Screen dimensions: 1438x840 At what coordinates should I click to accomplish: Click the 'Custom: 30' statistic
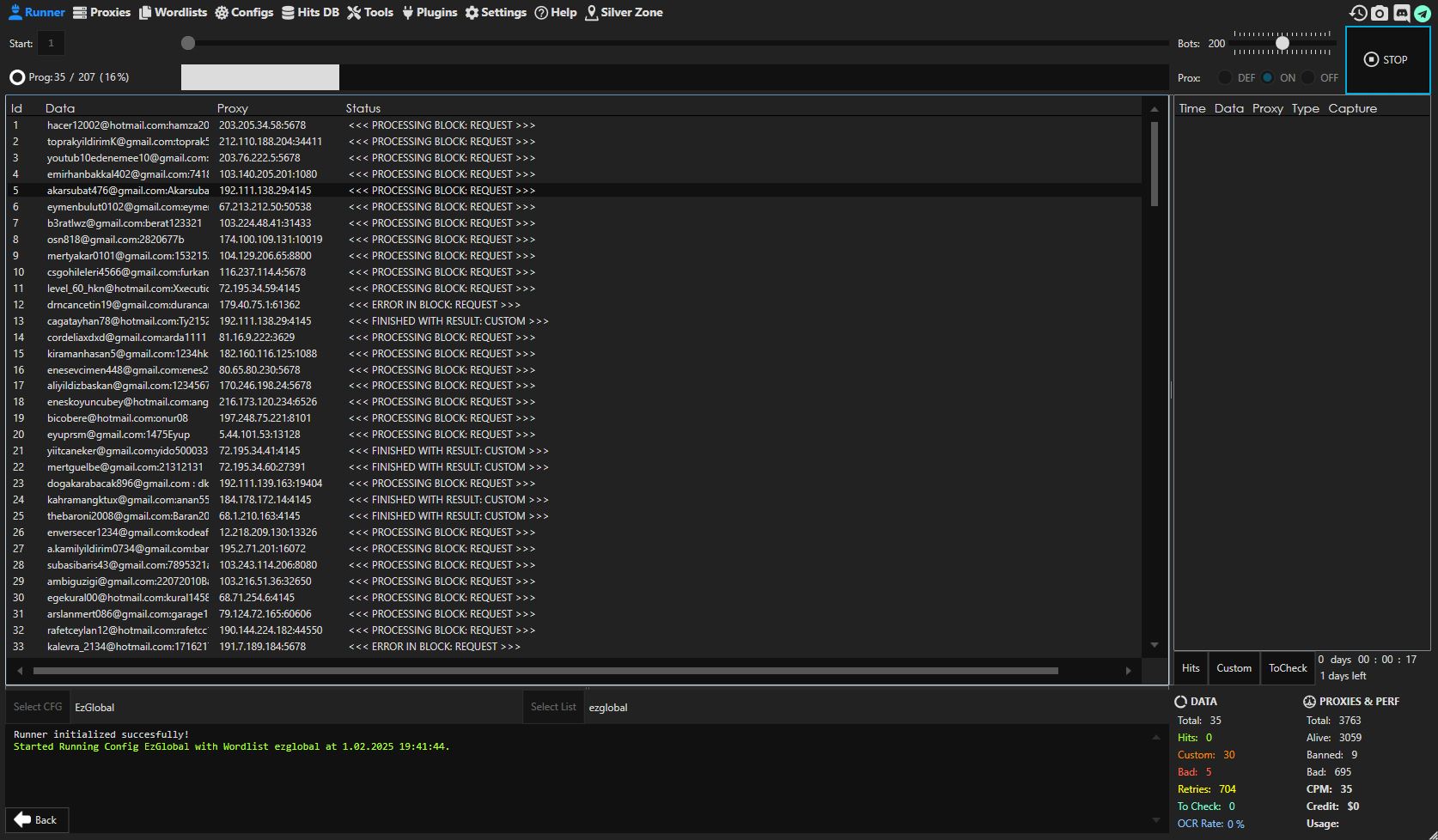coord(1206,755)
